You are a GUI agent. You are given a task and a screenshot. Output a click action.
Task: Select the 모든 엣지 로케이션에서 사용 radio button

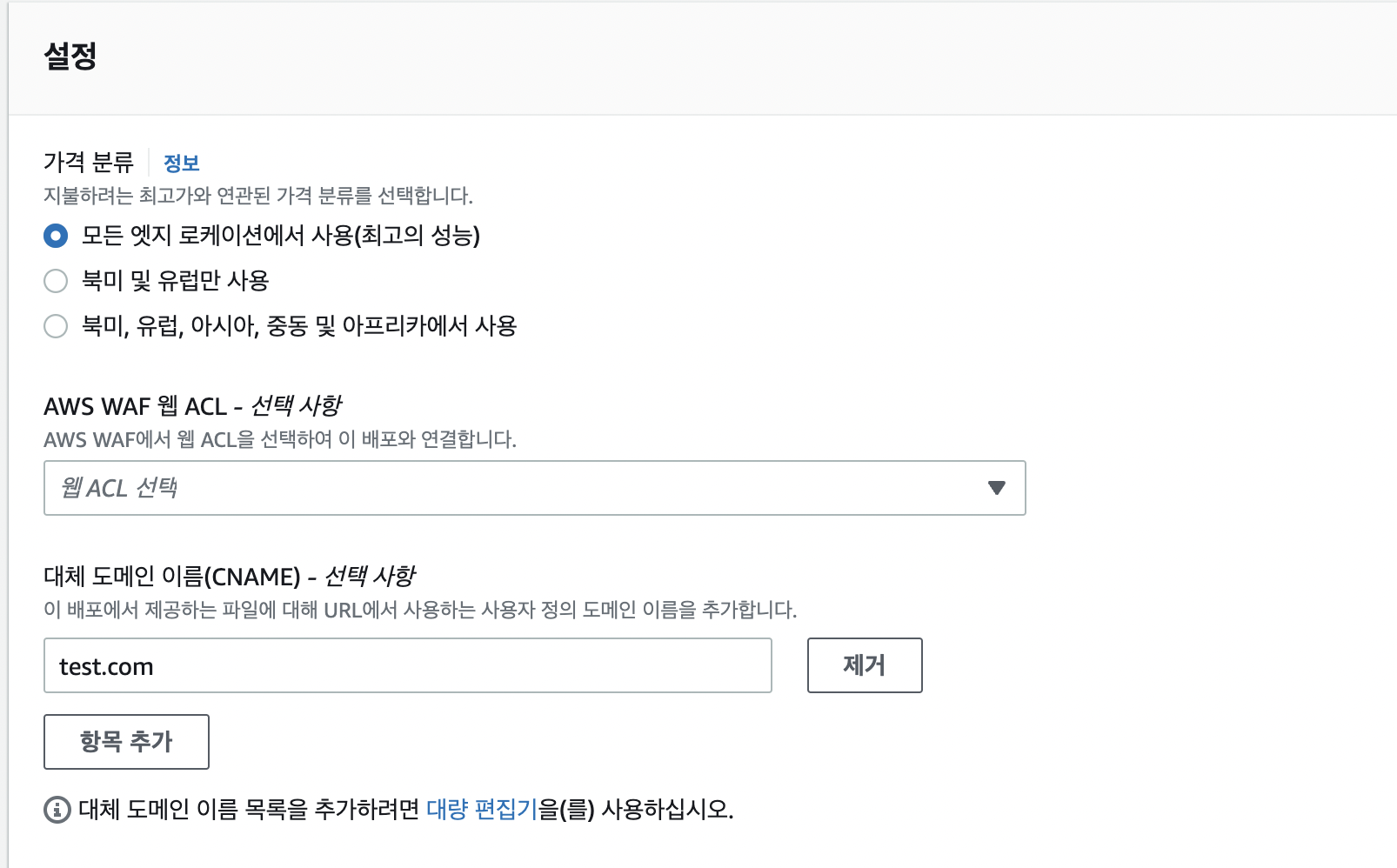click(x=56, y=236)
